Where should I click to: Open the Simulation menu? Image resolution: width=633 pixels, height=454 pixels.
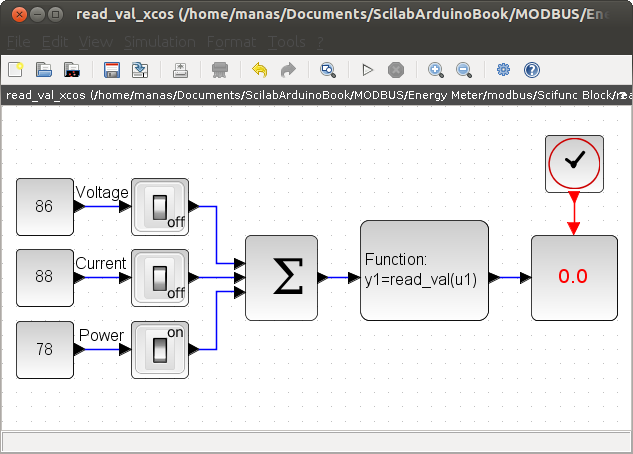160,42
